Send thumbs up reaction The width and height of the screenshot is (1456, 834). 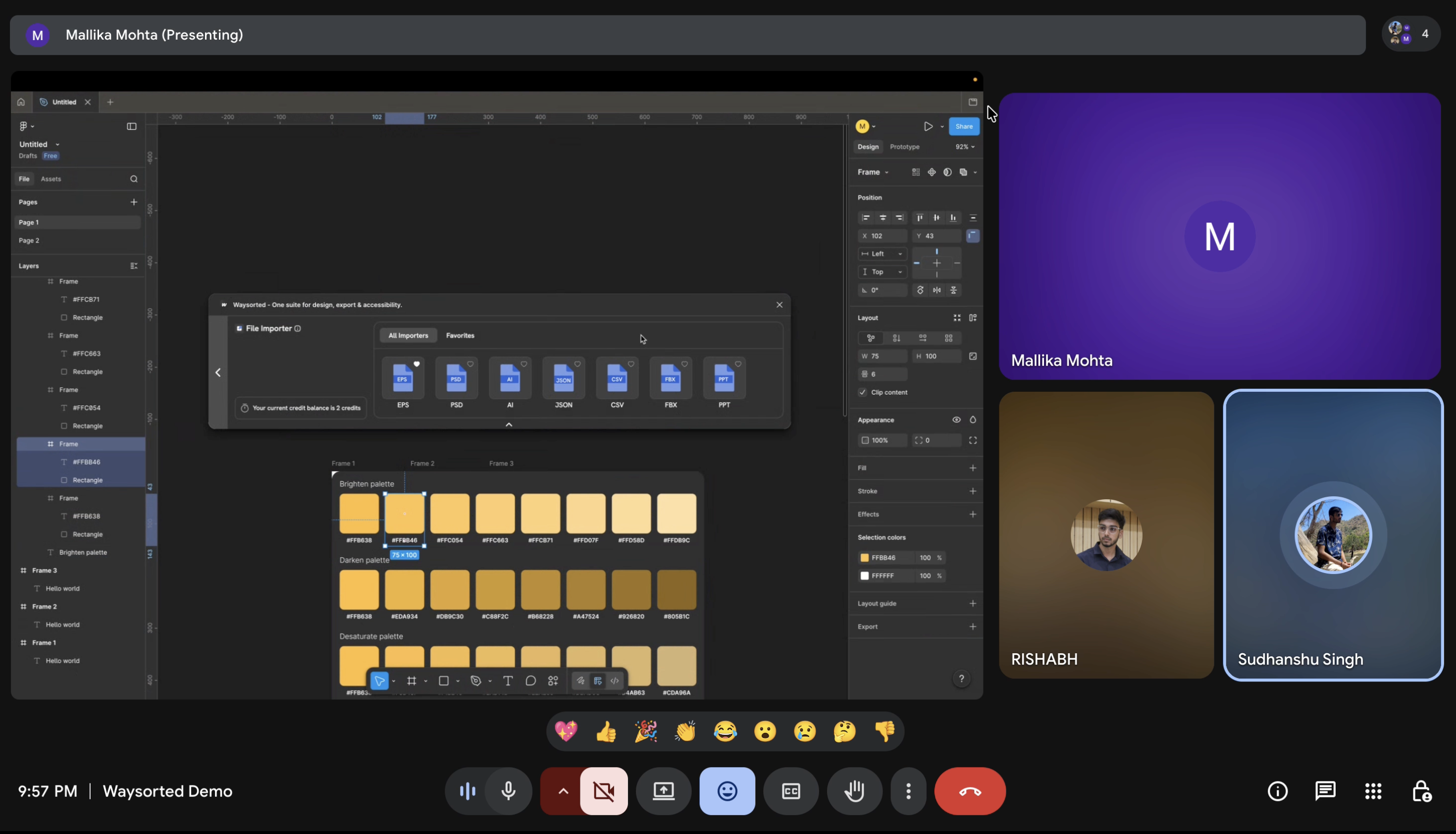click(606, 731)
